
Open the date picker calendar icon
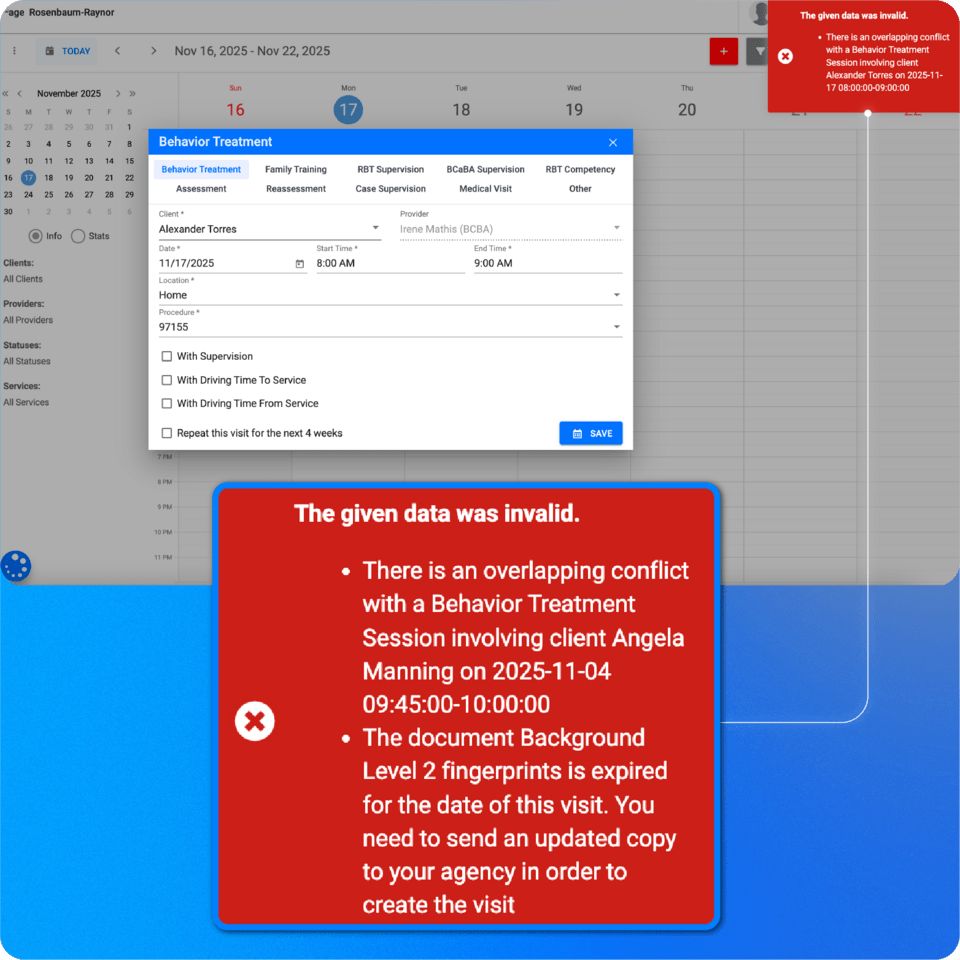click(x=299, y=264)
